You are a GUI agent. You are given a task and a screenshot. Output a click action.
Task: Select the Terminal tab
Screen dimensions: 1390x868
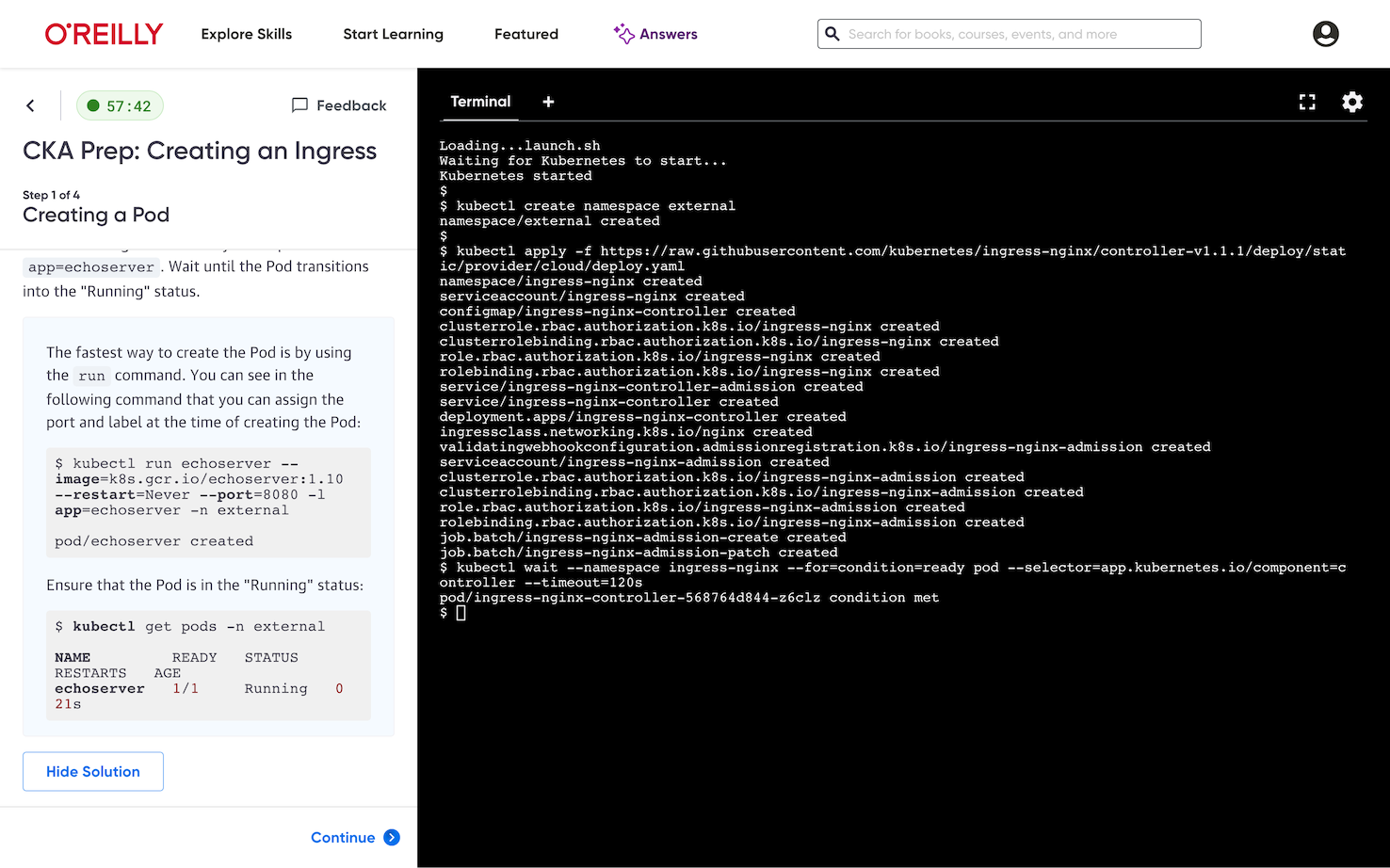click(x=480, y=102)
